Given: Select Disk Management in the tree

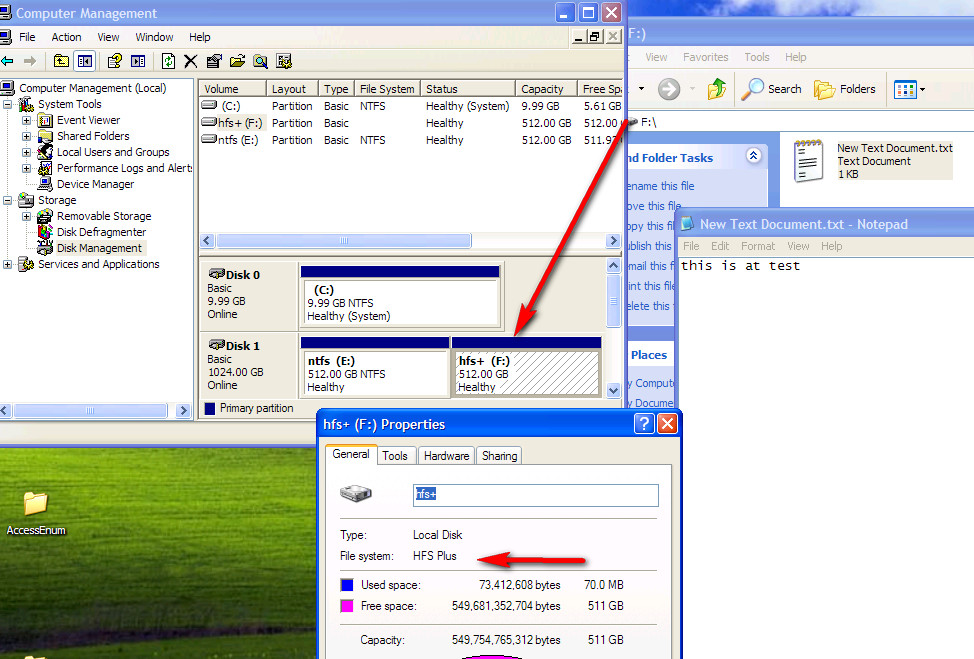Looking at the screenshot, I should coord(99,248).
